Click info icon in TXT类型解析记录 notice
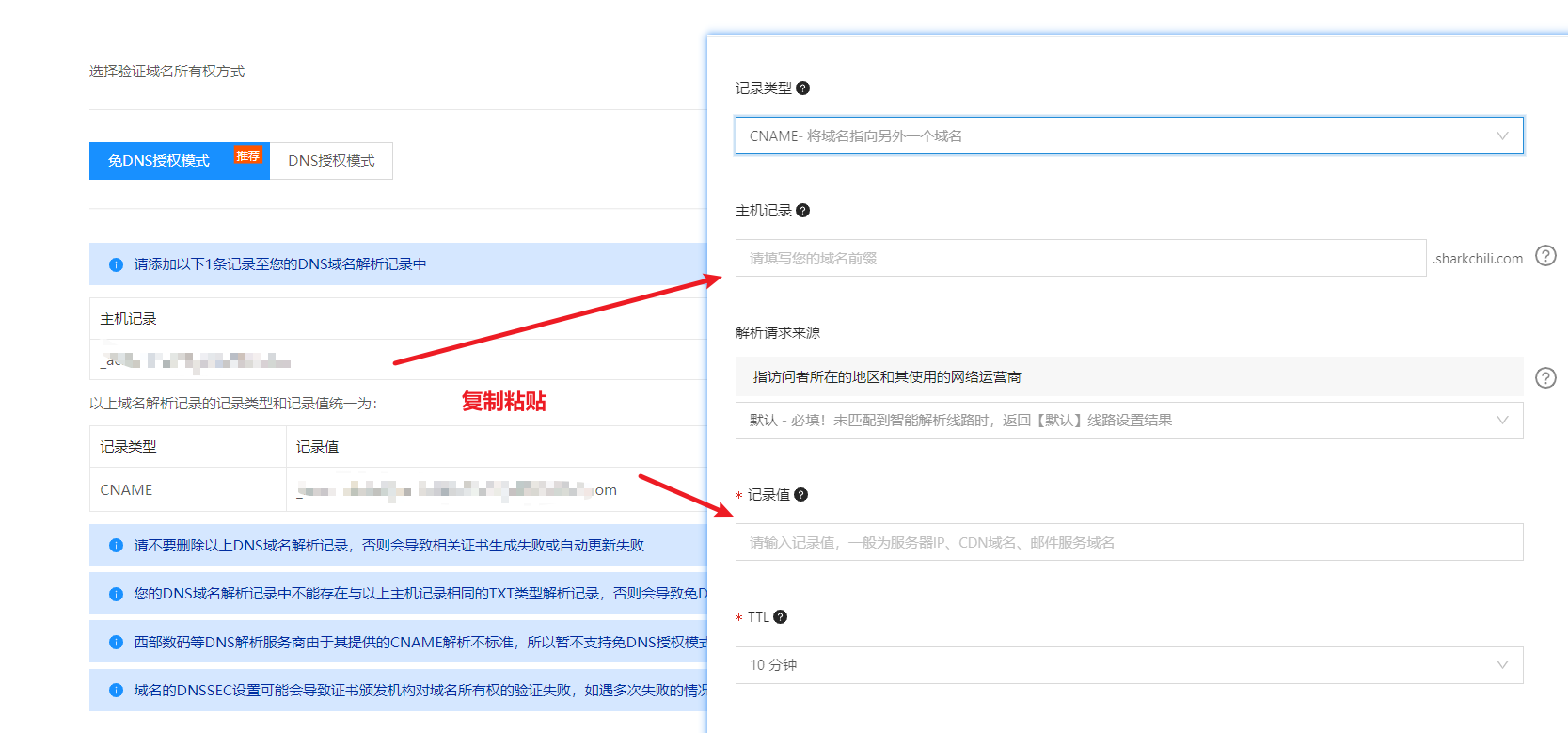This screenshot has height=733, width=1568. tap(116, 594)
